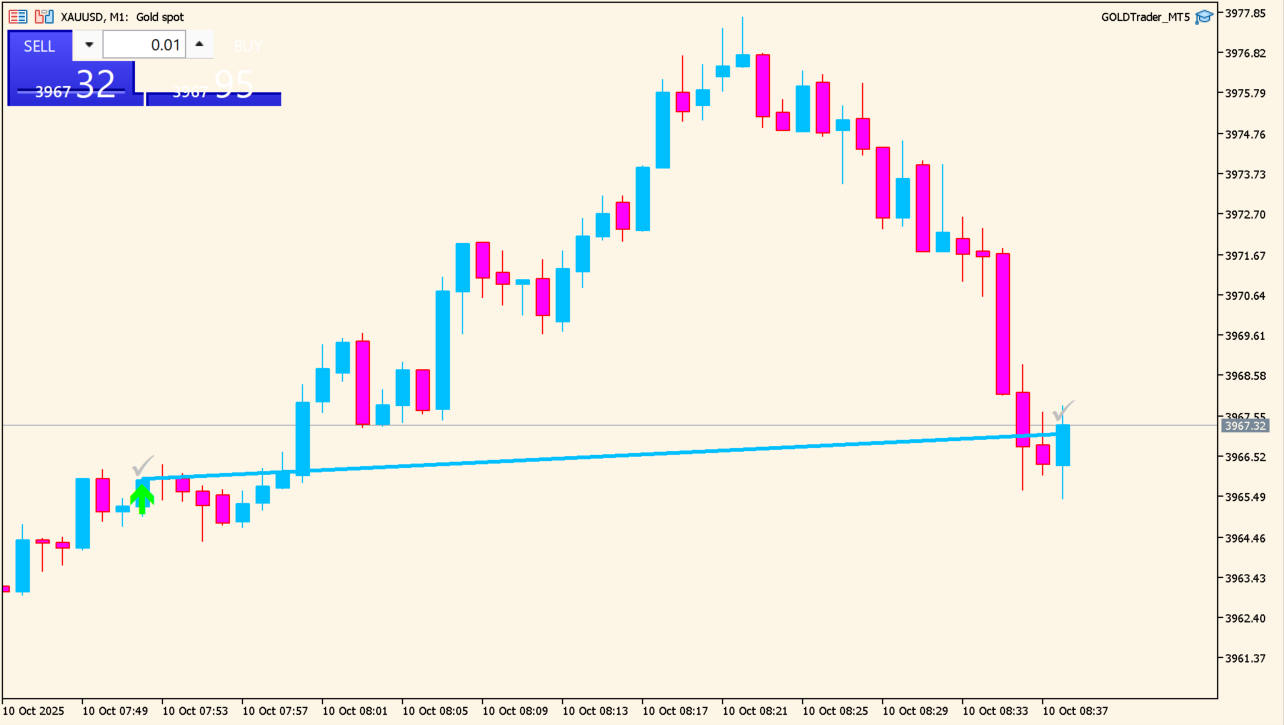Click the GOLDTrader_MT5 expert advisor hat icon
Screen dimensions: 1284x725
click(1204, 17)
